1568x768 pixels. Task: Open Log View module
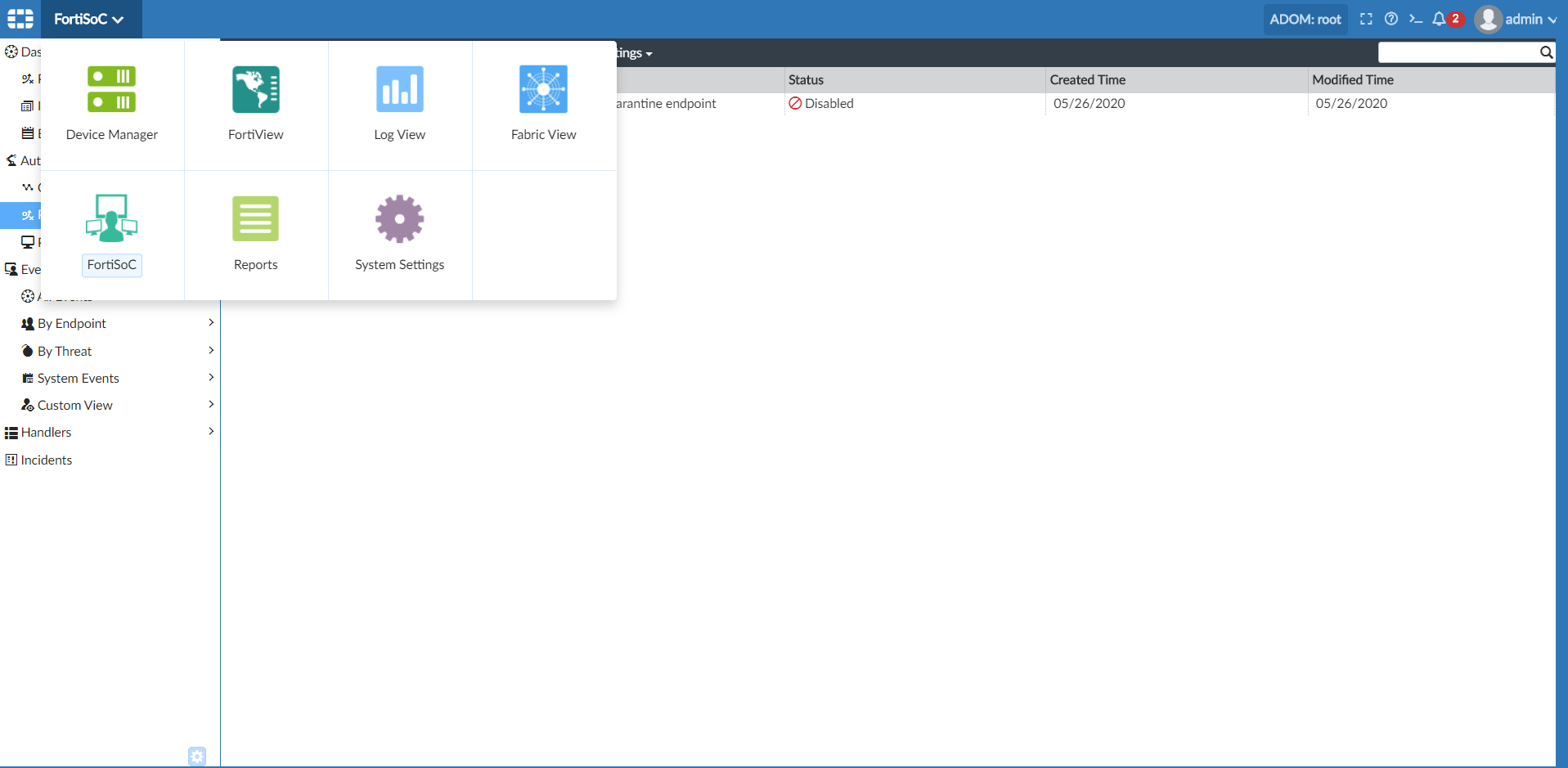[399, 102]
